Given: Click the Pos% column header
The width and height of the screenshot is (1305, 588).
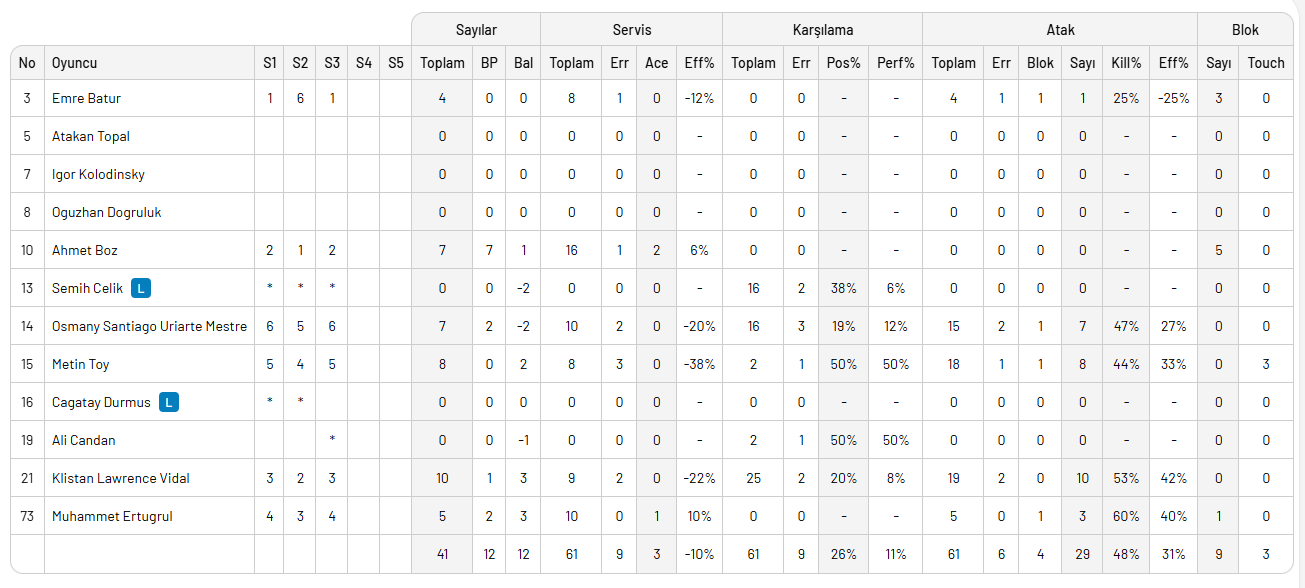Looking at the screenshot, I should 843,63.
